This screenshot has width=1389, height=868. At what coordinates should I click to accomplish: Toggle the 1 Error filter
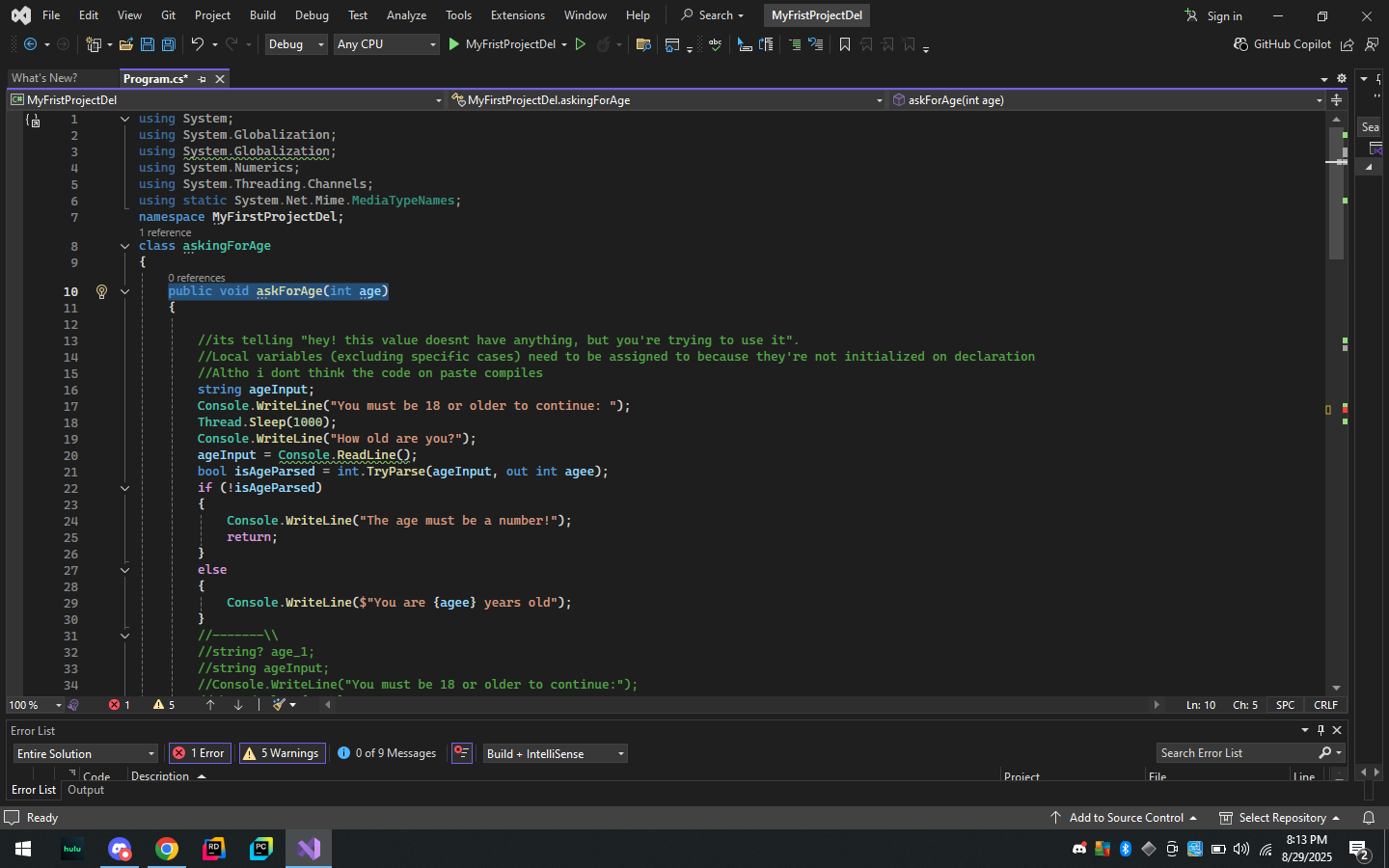pos(200,753)
